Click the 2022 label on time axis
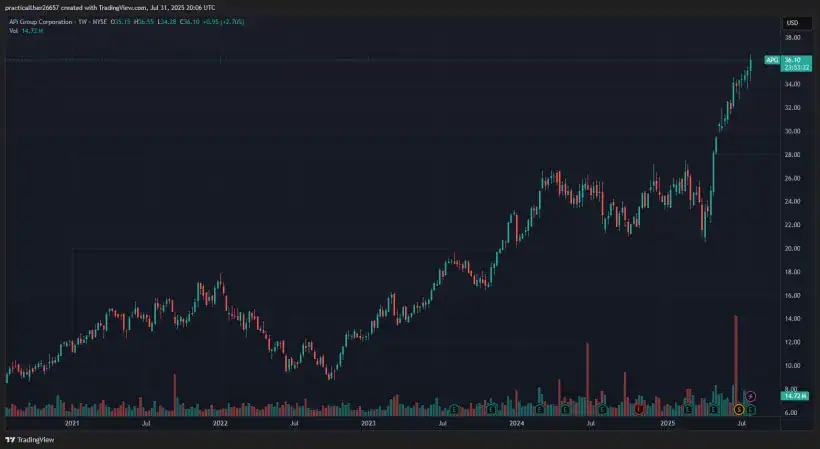 [x=220, y=424]
